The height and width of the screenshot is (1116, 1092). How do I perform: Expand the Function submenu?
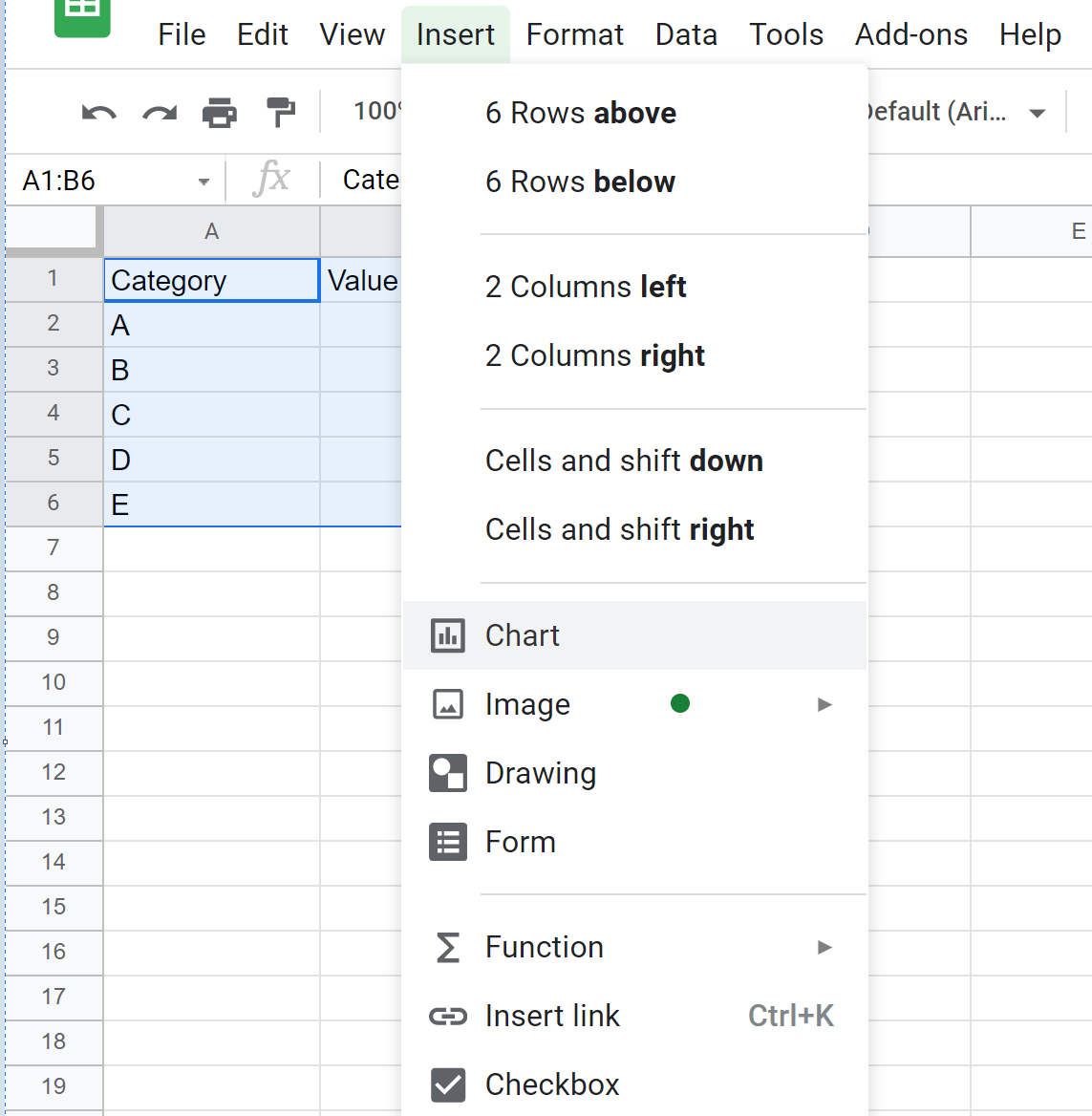(824, 947)
